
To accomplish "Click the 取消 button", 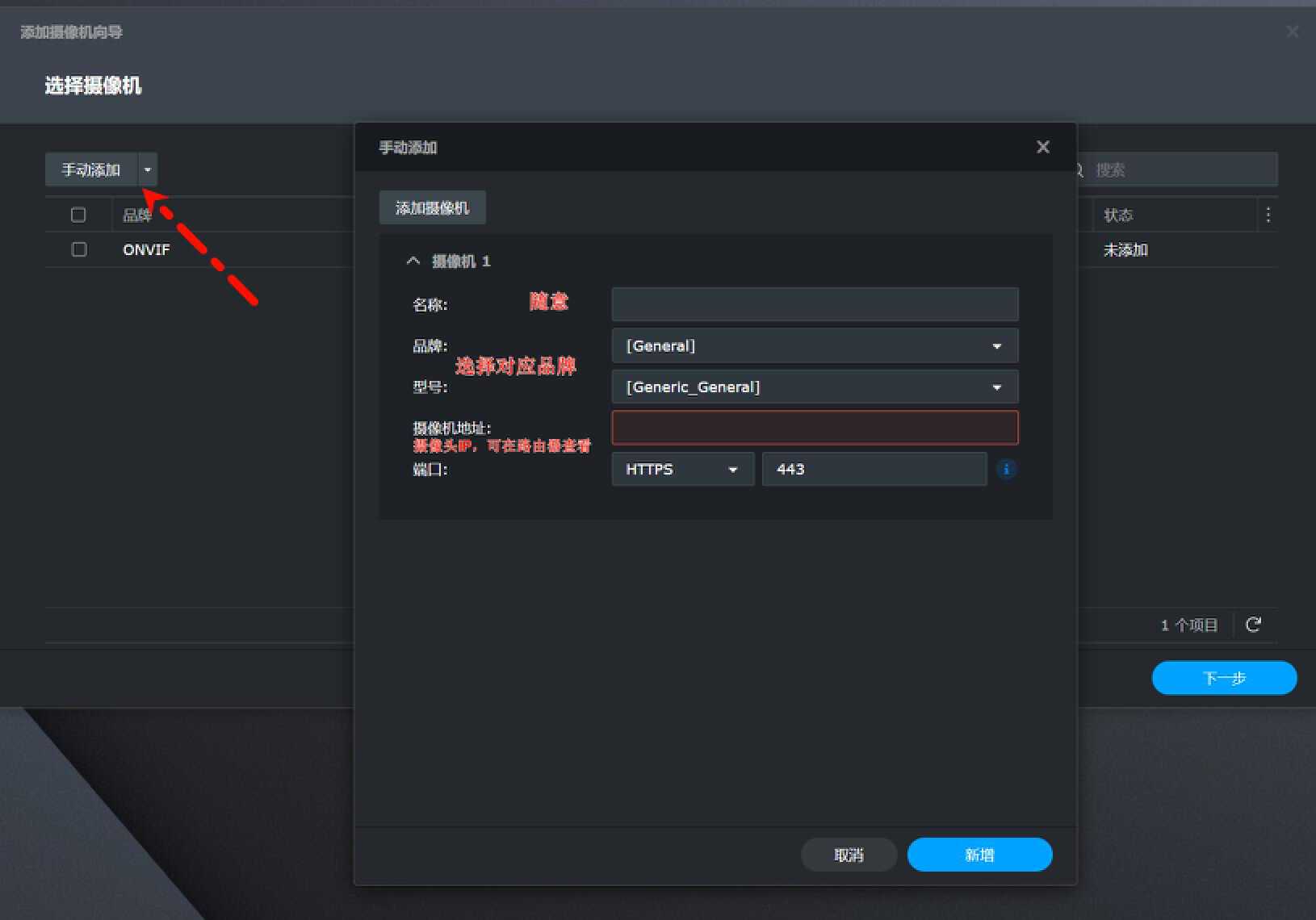I will coord(849,855).
